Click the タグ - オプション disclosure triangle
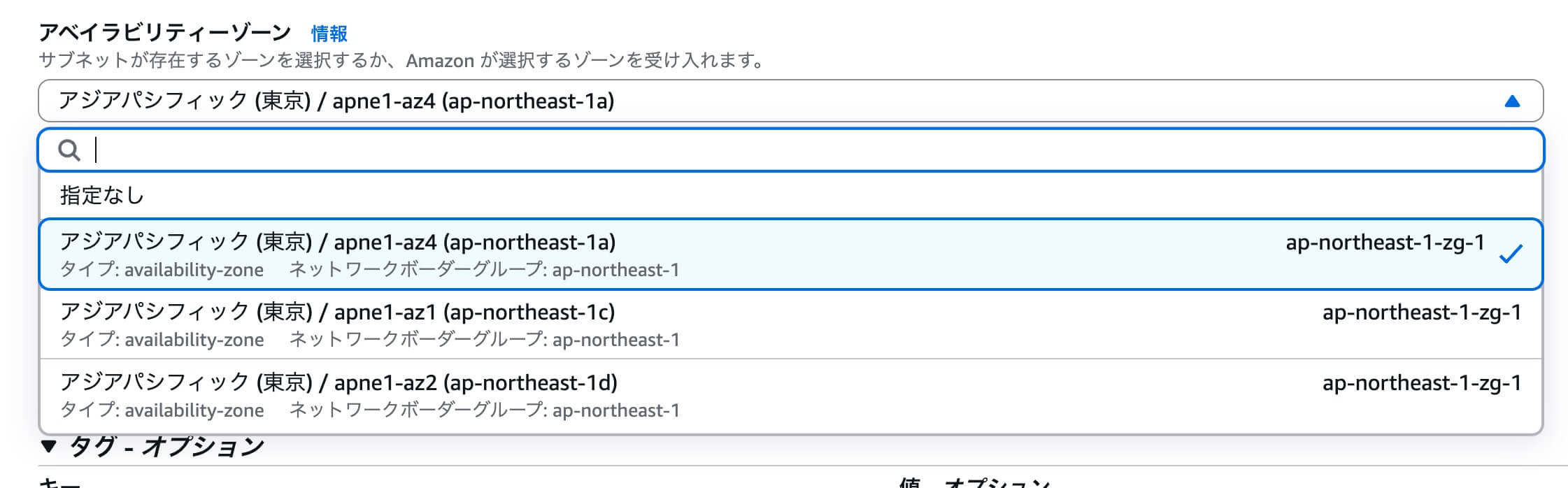Image resolution: width=1568 pixels, height=488 pixels. coord(49,445)
